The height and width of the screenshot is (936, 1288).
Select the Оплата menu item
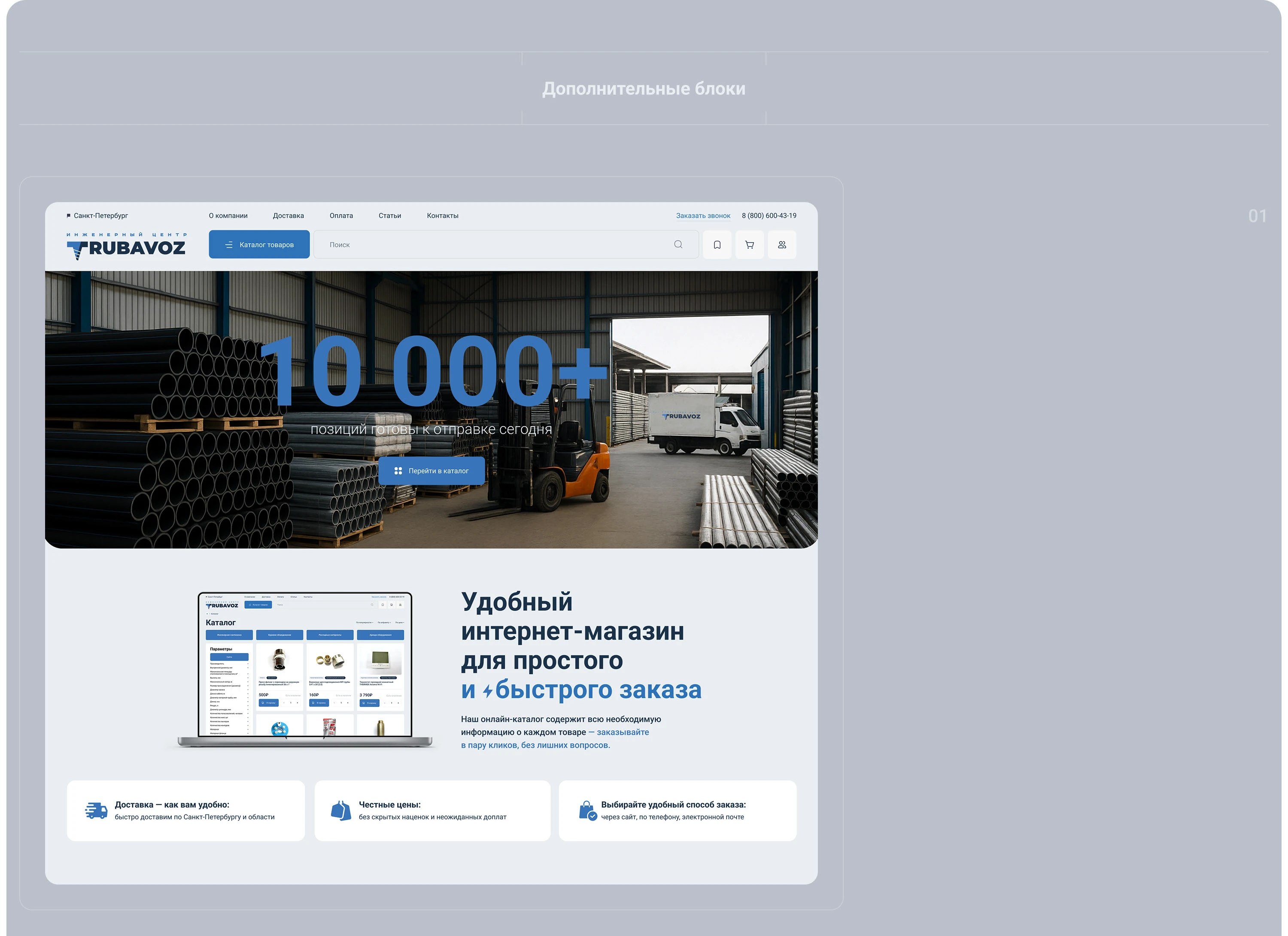pyautogui.click(x=341, y=216)
